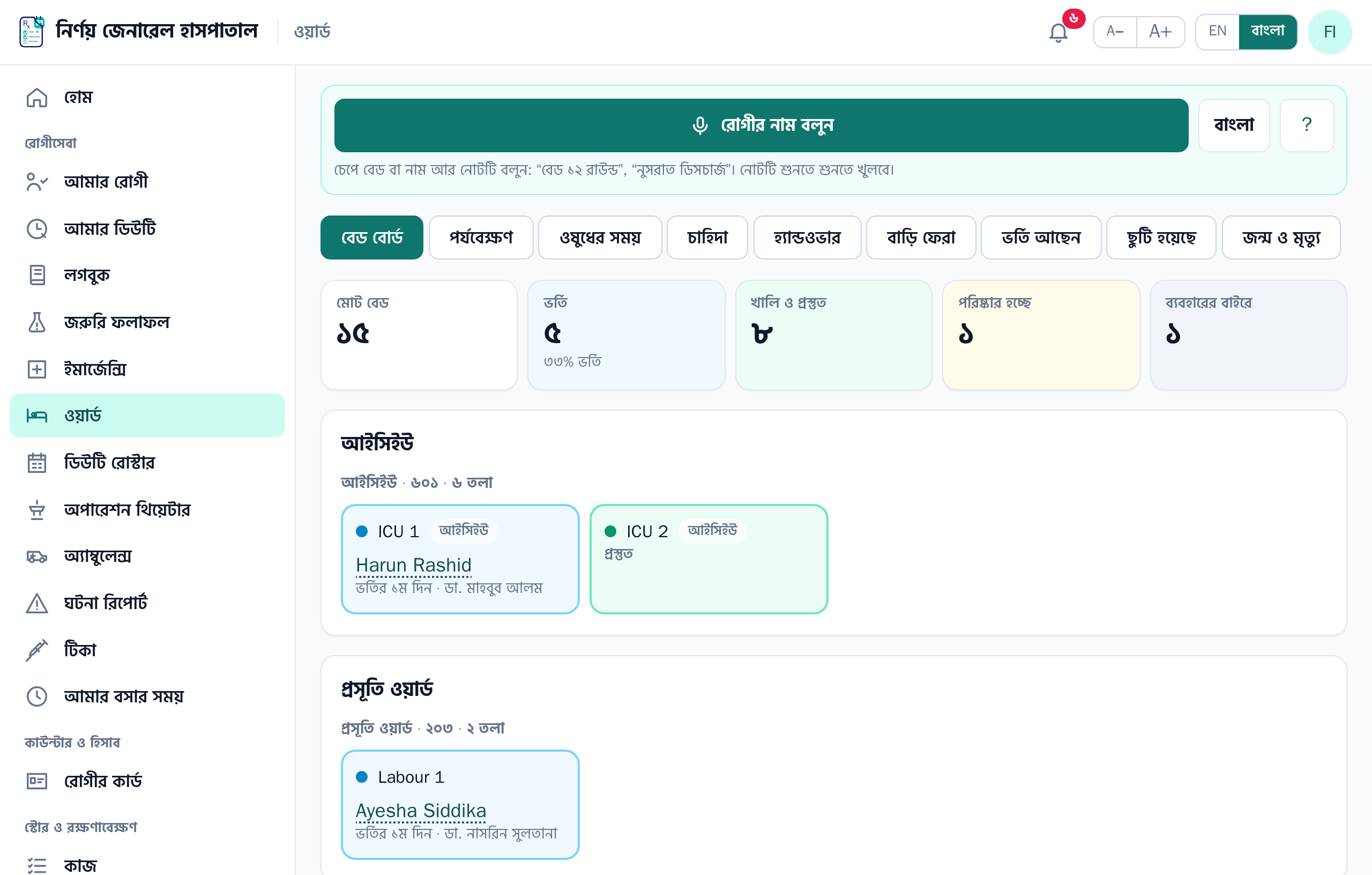Click the লগবুক document icon
The width and height of the screenshot is (1372, 875).
[37, 276]
